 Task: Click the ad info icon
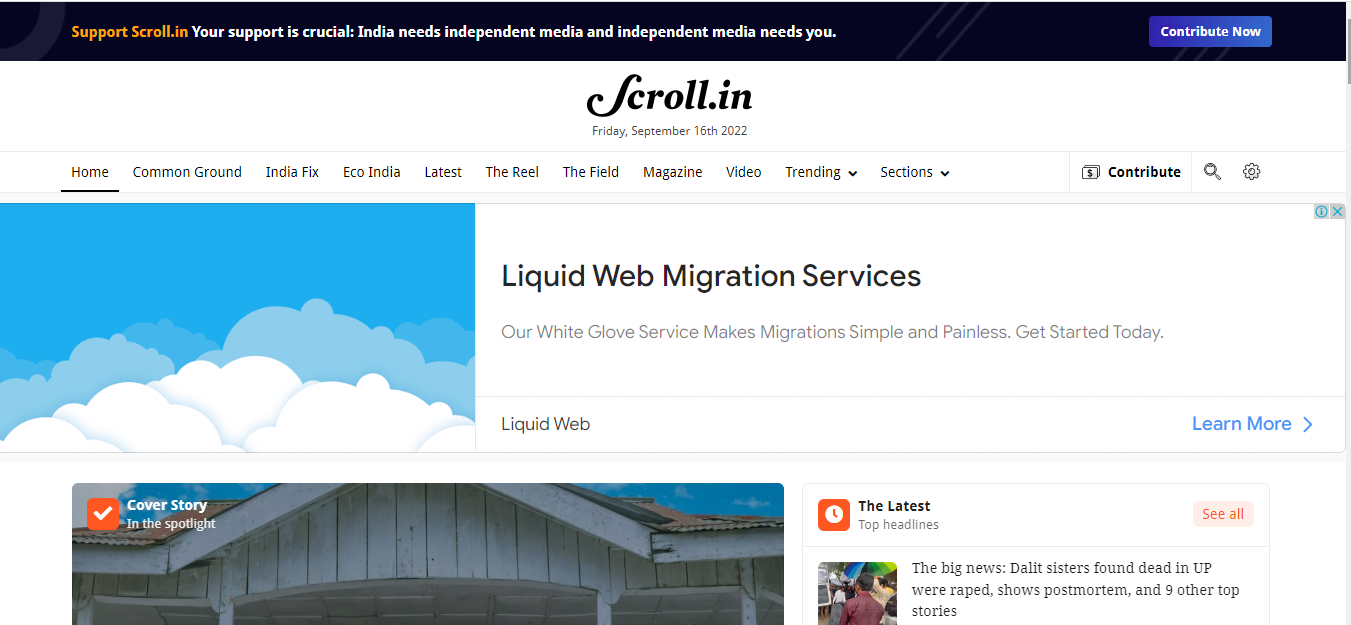[1321, 211]
